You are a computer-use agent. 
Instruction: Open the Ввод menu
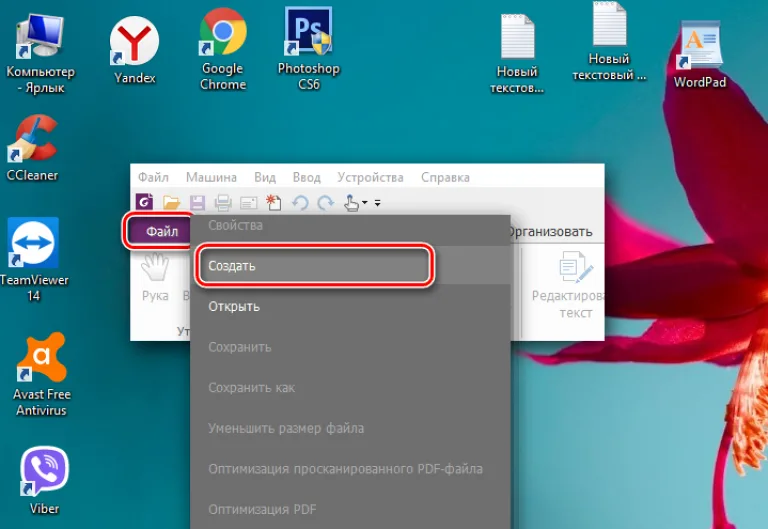tap(307, 177)
